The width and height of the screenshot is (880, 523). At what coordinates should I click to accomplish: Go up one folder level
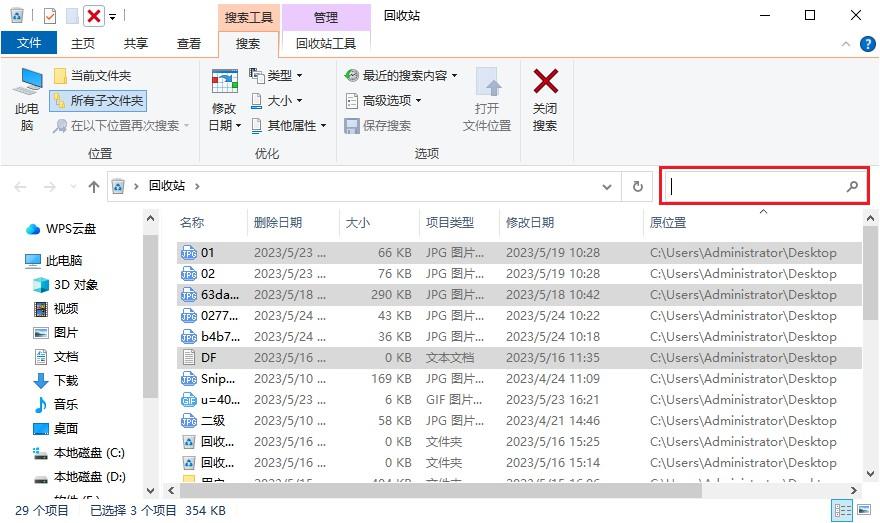pos(94,186)
